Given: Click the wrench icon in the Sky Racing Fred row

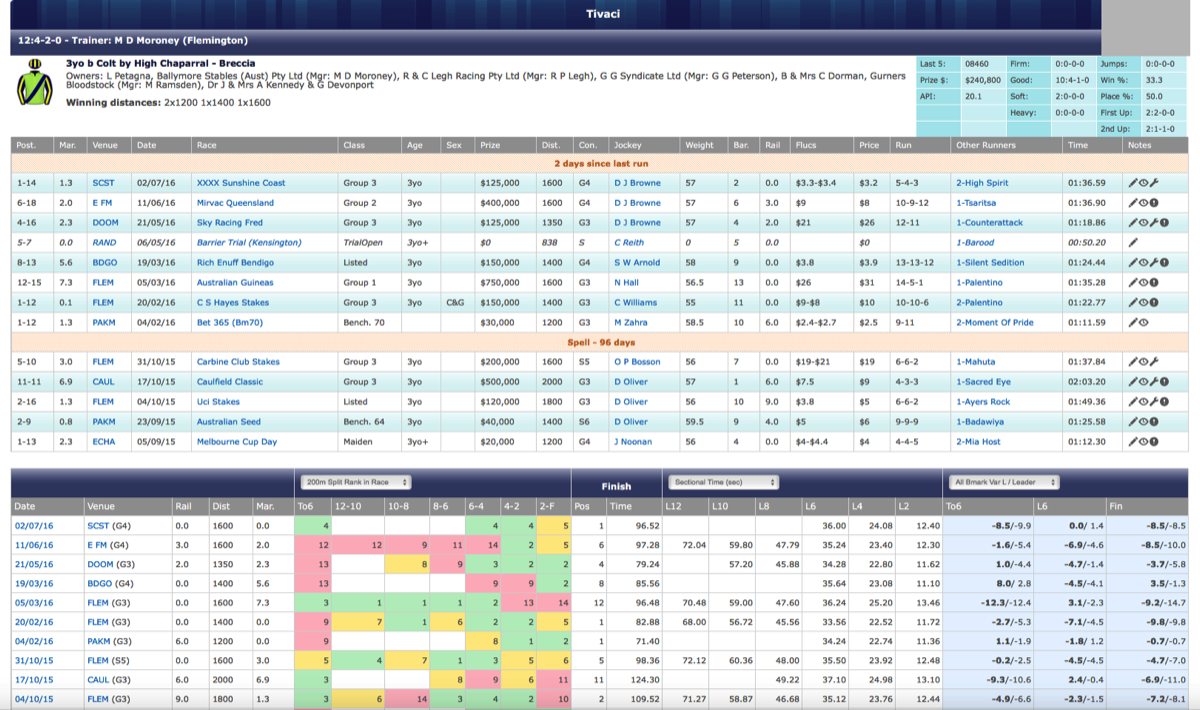Looking at the screenshot, I should point(1154,223).
